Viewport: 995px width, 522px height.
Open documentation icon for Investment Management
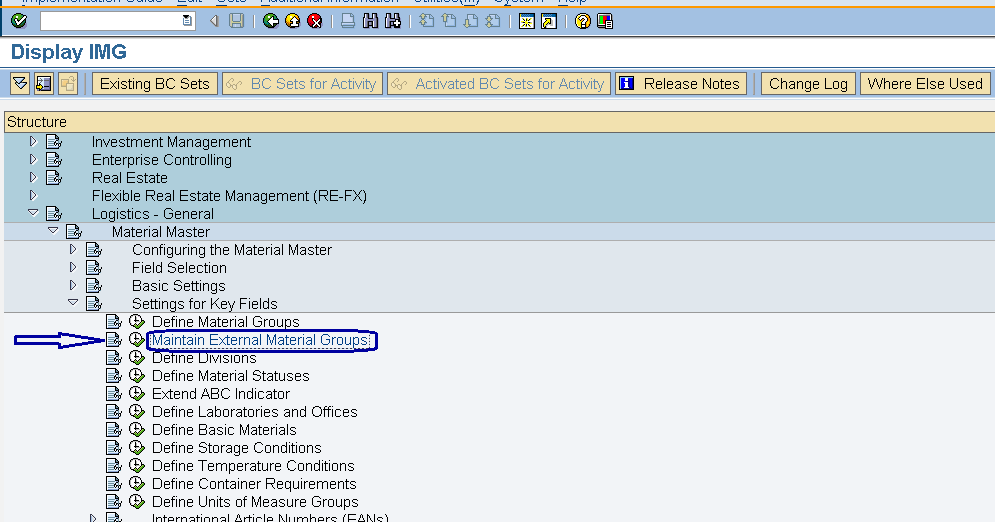point(54,142)
